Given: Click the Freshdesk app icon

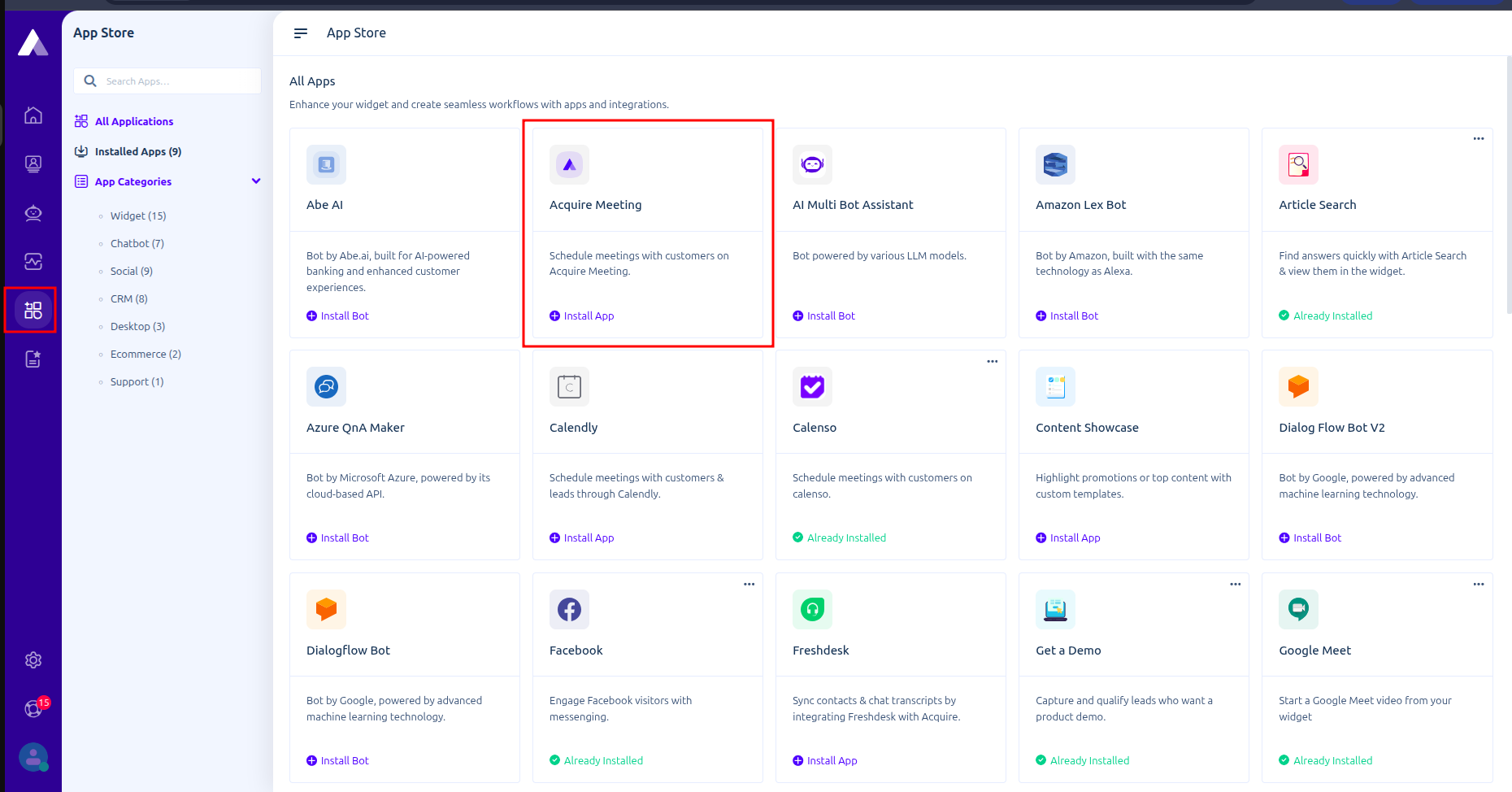Looking at the screenshot, I should (812, 610).
